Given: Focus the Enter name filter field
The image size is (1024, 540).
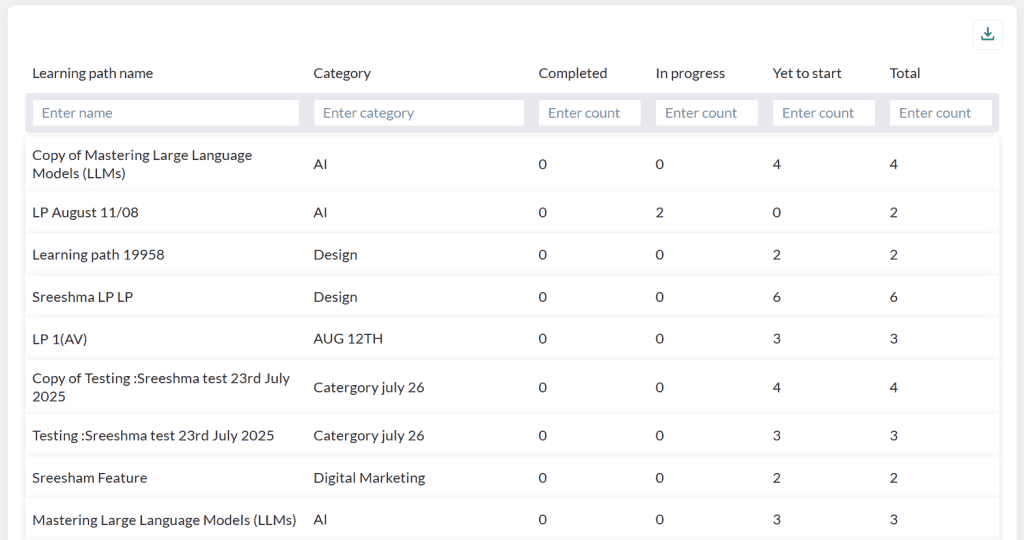Looking at the screenshot, I should [x=166, y=113].
